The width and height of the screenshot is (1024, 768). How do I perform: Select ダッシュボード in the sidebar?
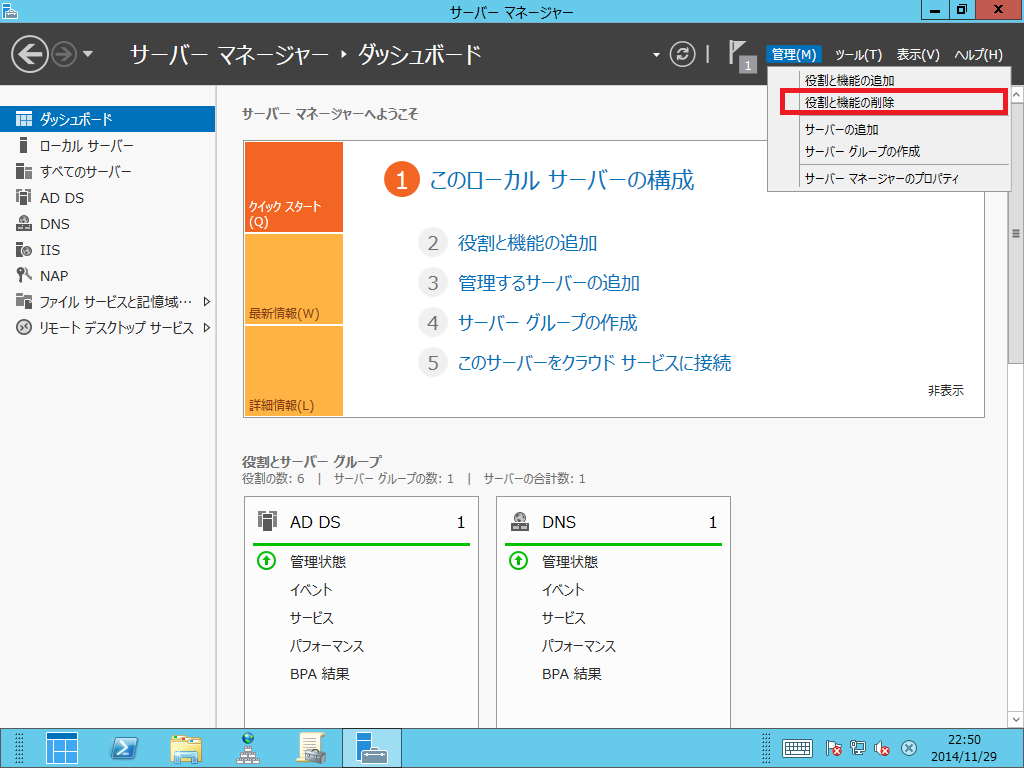point(107,119)
